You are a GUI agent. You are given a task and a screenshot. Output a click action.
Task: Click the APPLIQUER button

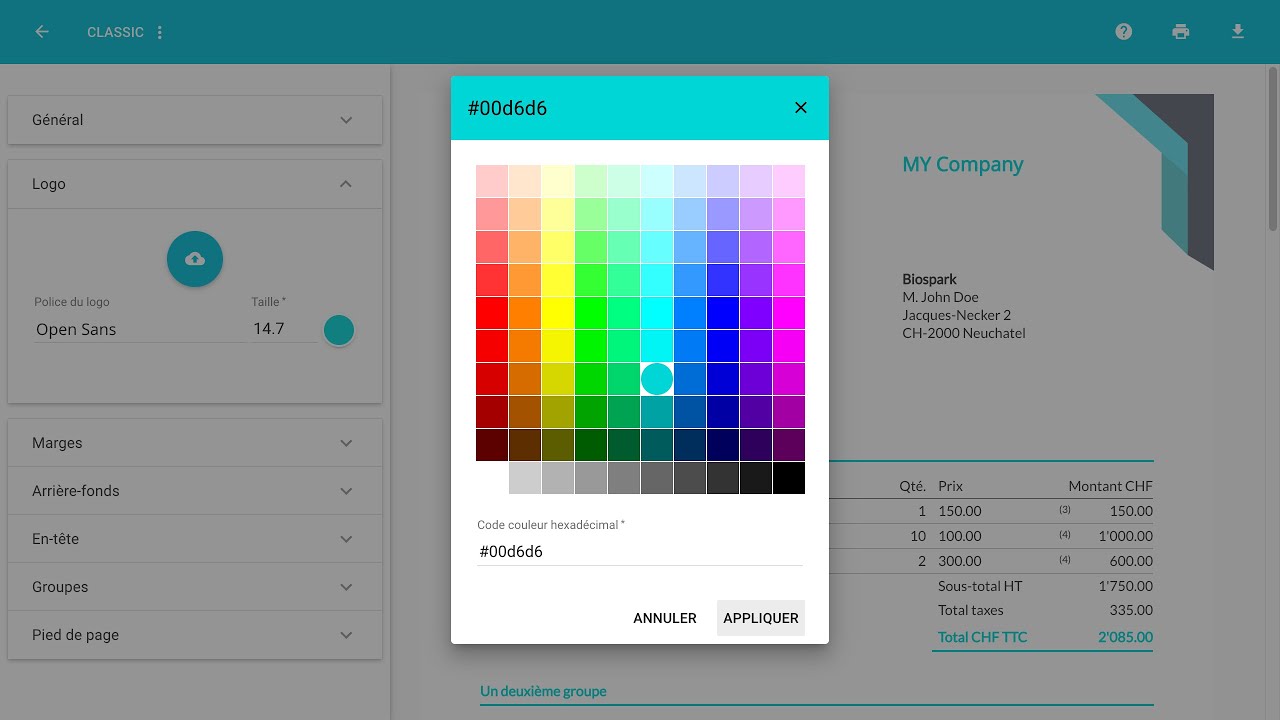tap(761, 618)
